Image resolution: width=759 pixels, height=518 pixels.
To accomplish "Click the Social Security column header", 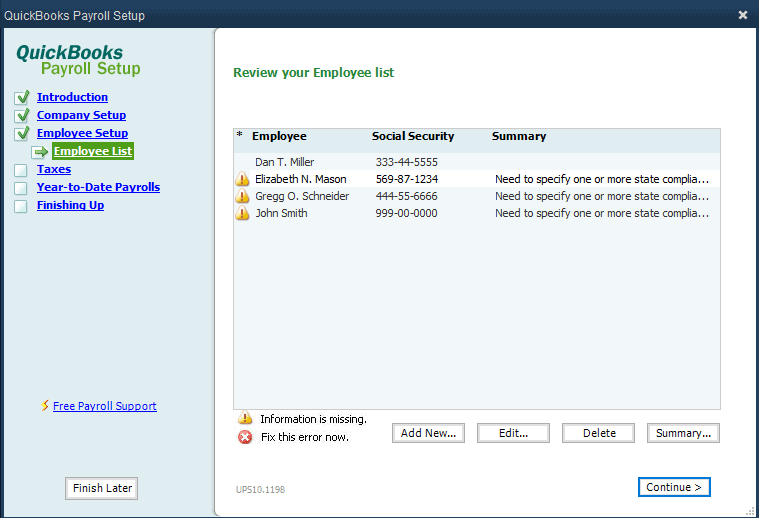I will [413, 136].
